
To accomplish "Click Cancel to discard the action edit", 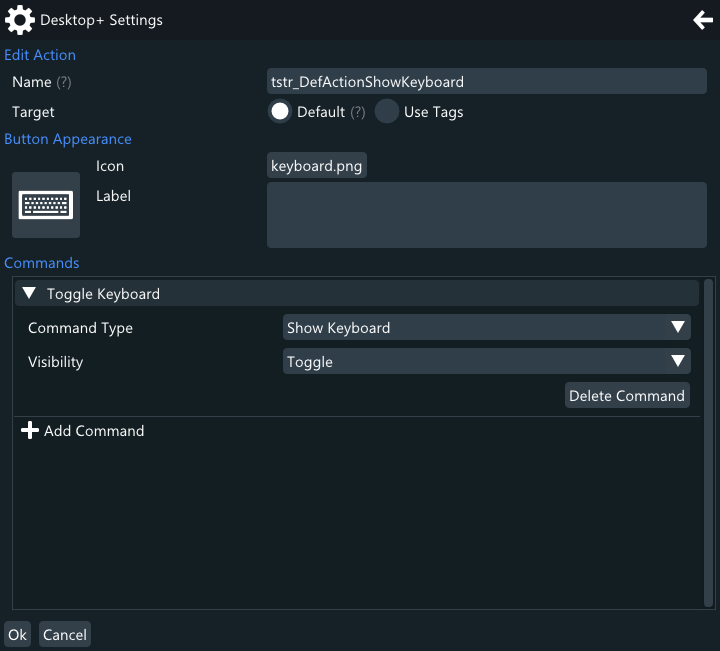I will click(x=65, y=635).
